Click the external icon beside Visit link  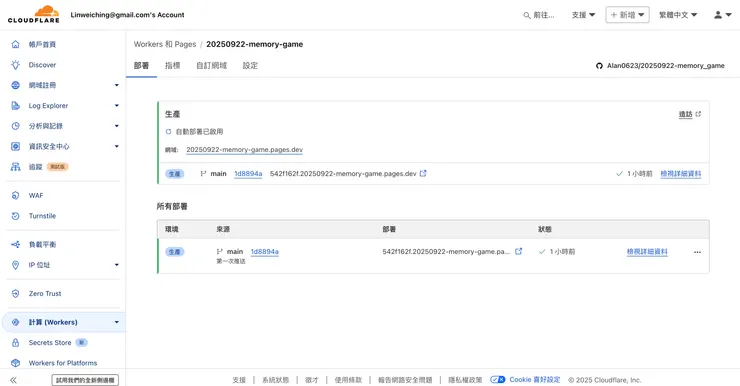pos(698,114)
